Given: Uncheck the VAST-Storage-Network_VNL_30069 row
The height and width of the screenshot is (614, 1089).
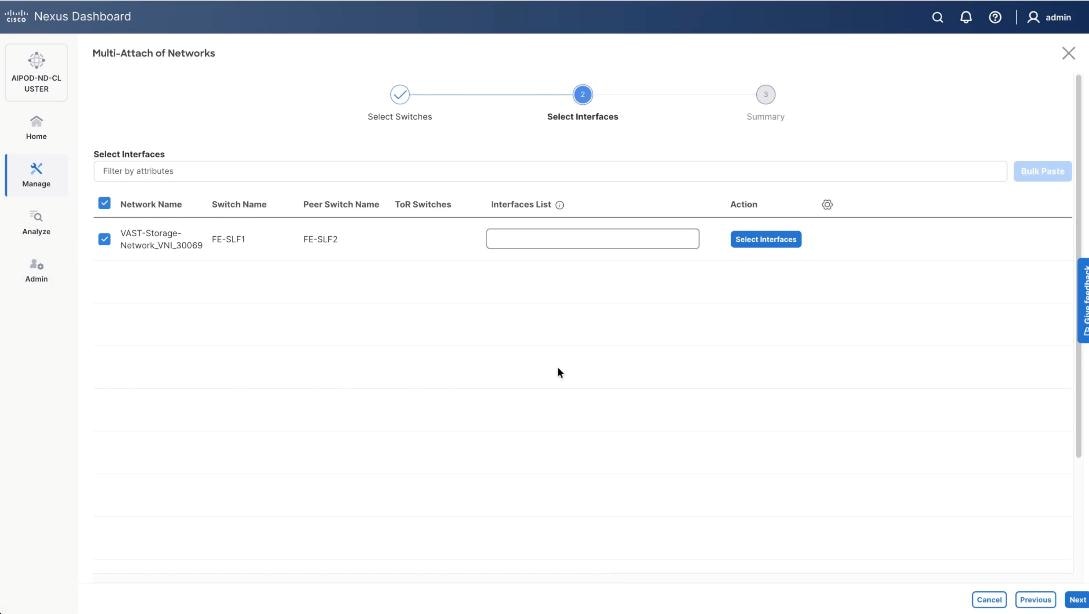Looking at the screenshot, I should pos(104,238).
